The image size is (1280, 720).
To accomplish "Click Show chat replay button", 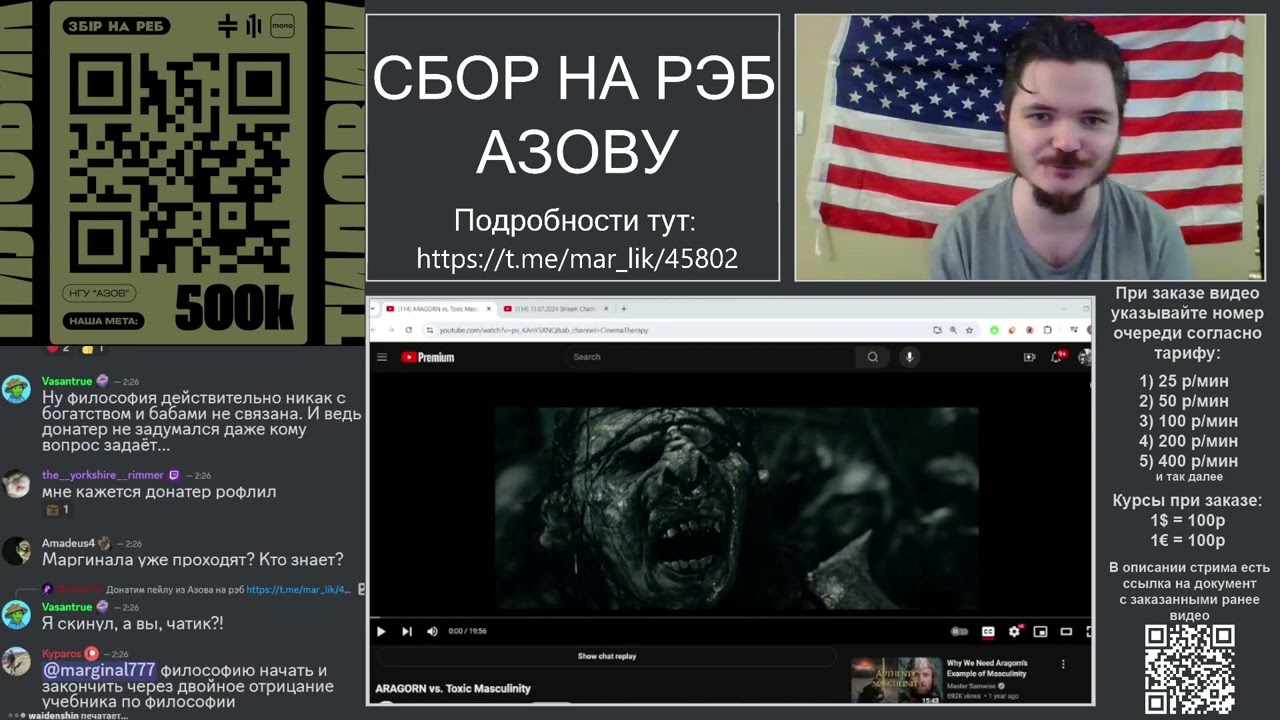I will click(607, 656).
